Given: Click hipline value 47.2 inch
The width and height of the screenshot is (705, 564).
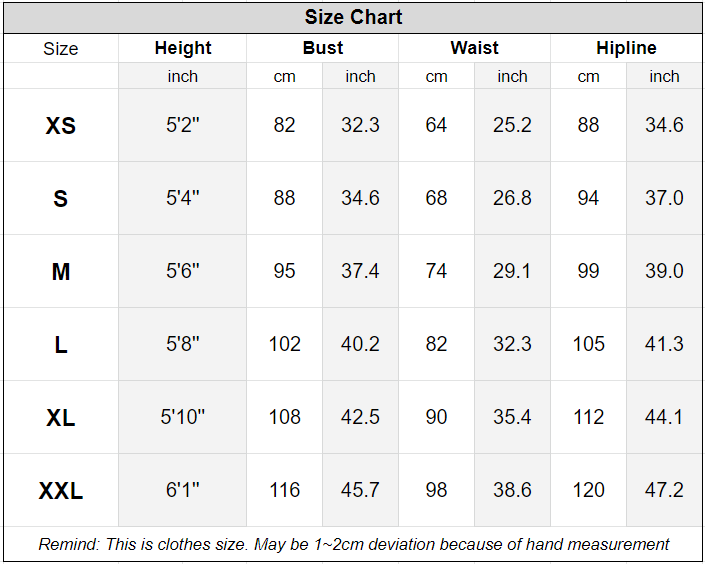Looking at the screenshot, I should click(664, 490).
